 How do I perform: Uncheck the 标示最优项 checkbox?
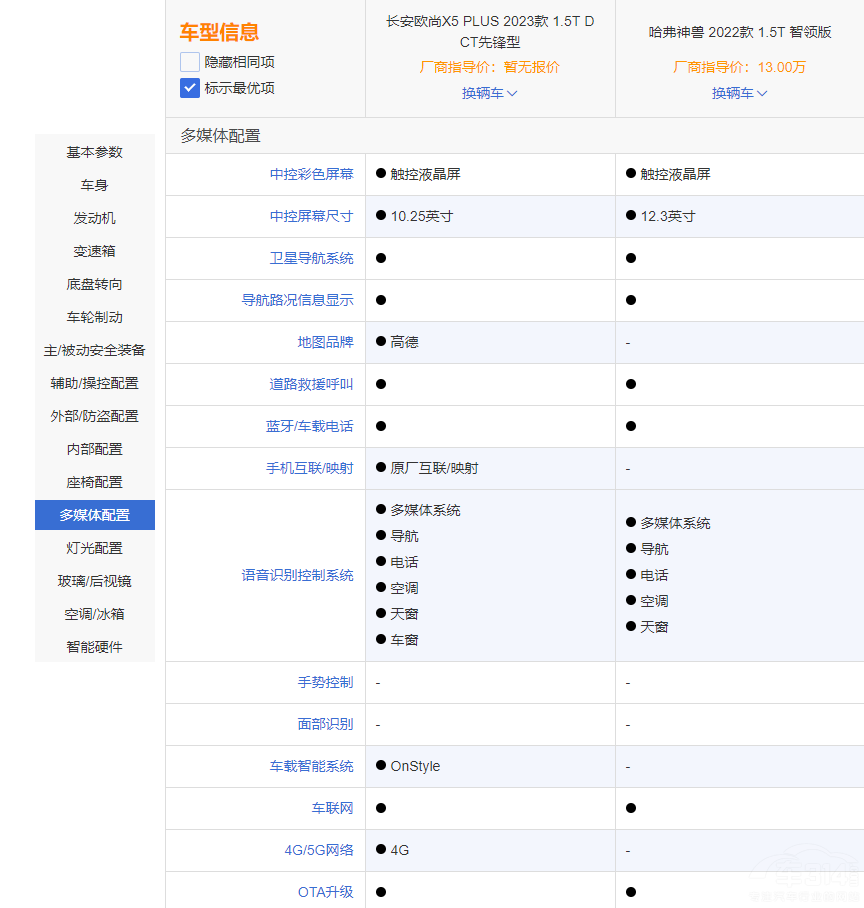(x=190, y=88)
